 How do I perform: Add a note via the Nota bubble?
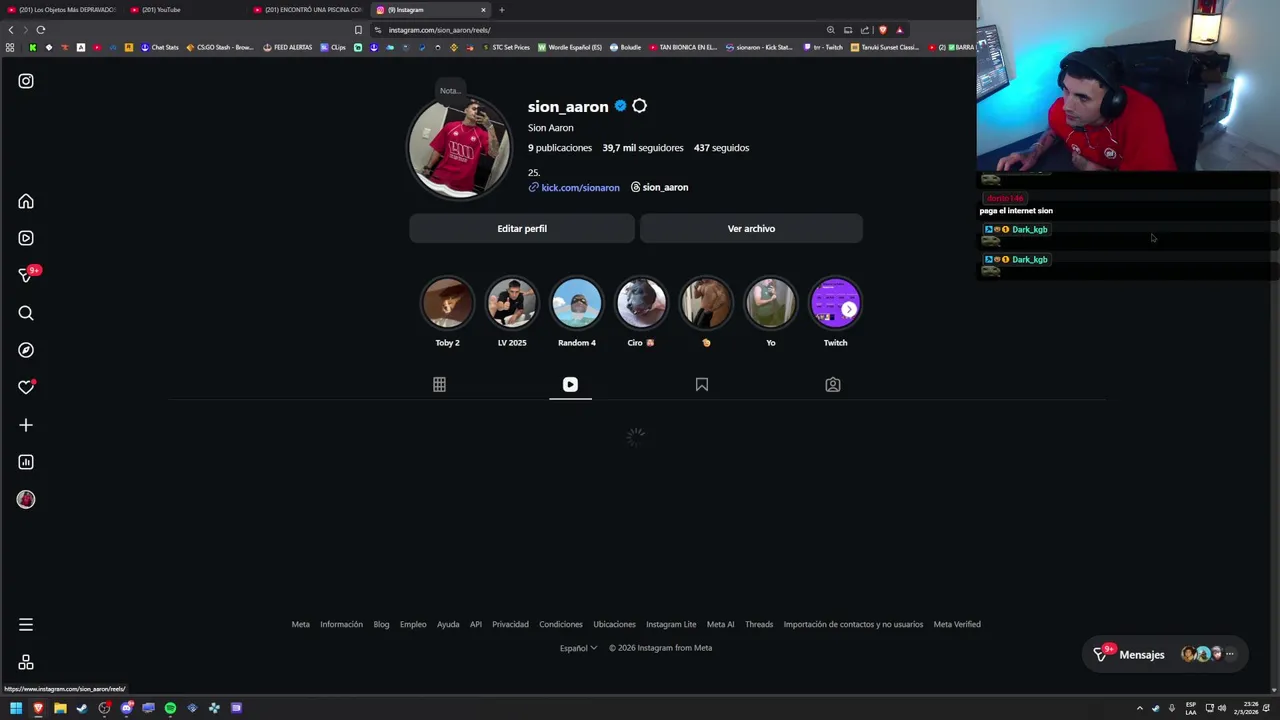[450, 91]
